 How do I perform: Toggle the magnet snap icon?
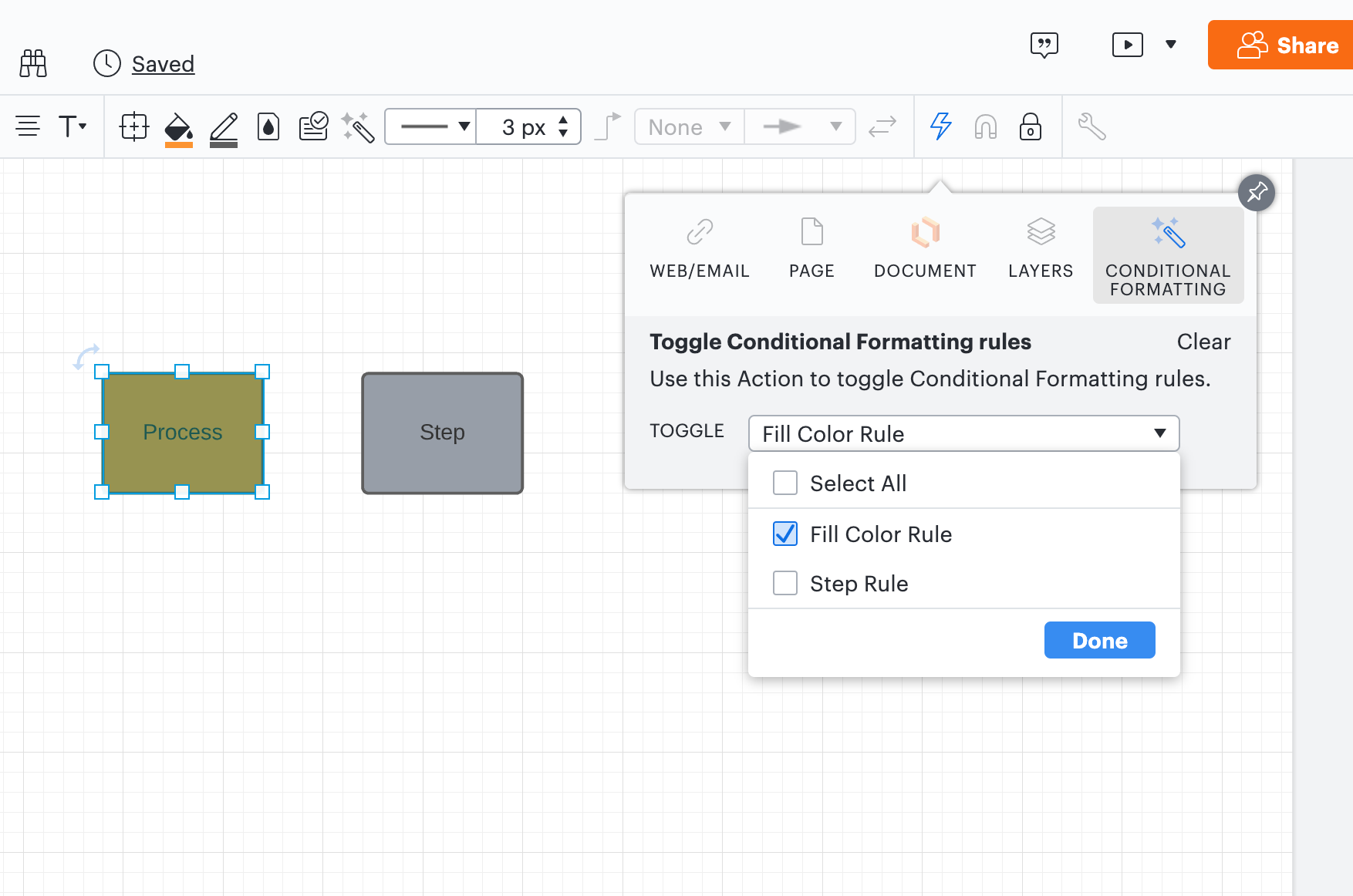point(986,126)
